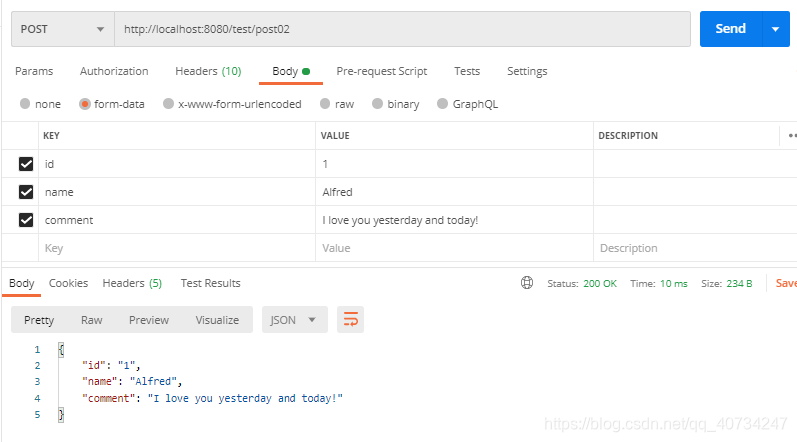Click the value 'I love you yesterday and today!'
This screenshot has height=442, width=797.
[x=400, y=220]
